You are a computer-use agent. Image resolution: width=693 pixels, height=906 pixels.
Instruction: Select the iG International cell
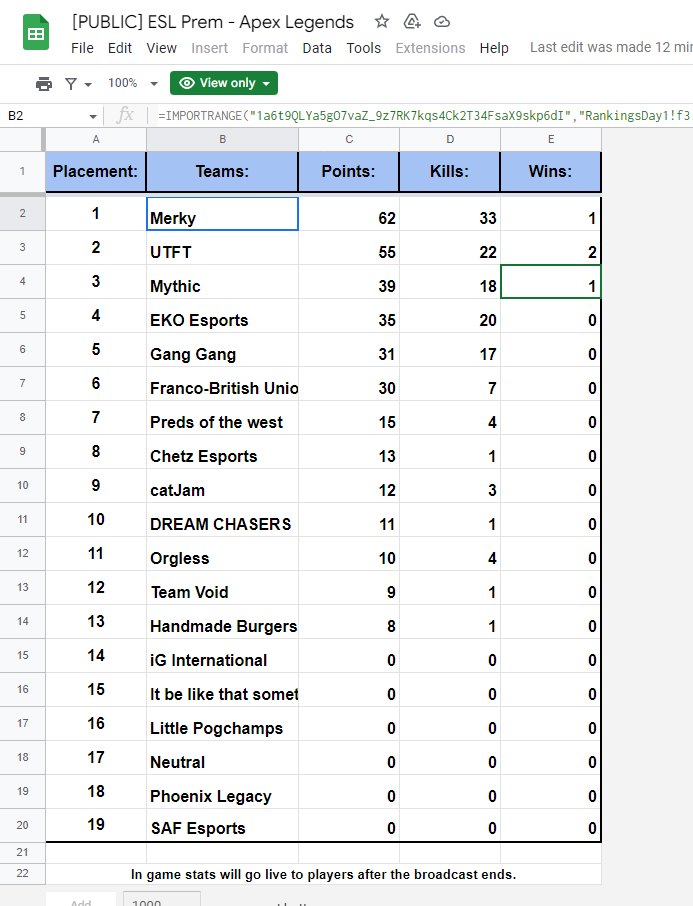pyautogui.click(x=223, y=657)
